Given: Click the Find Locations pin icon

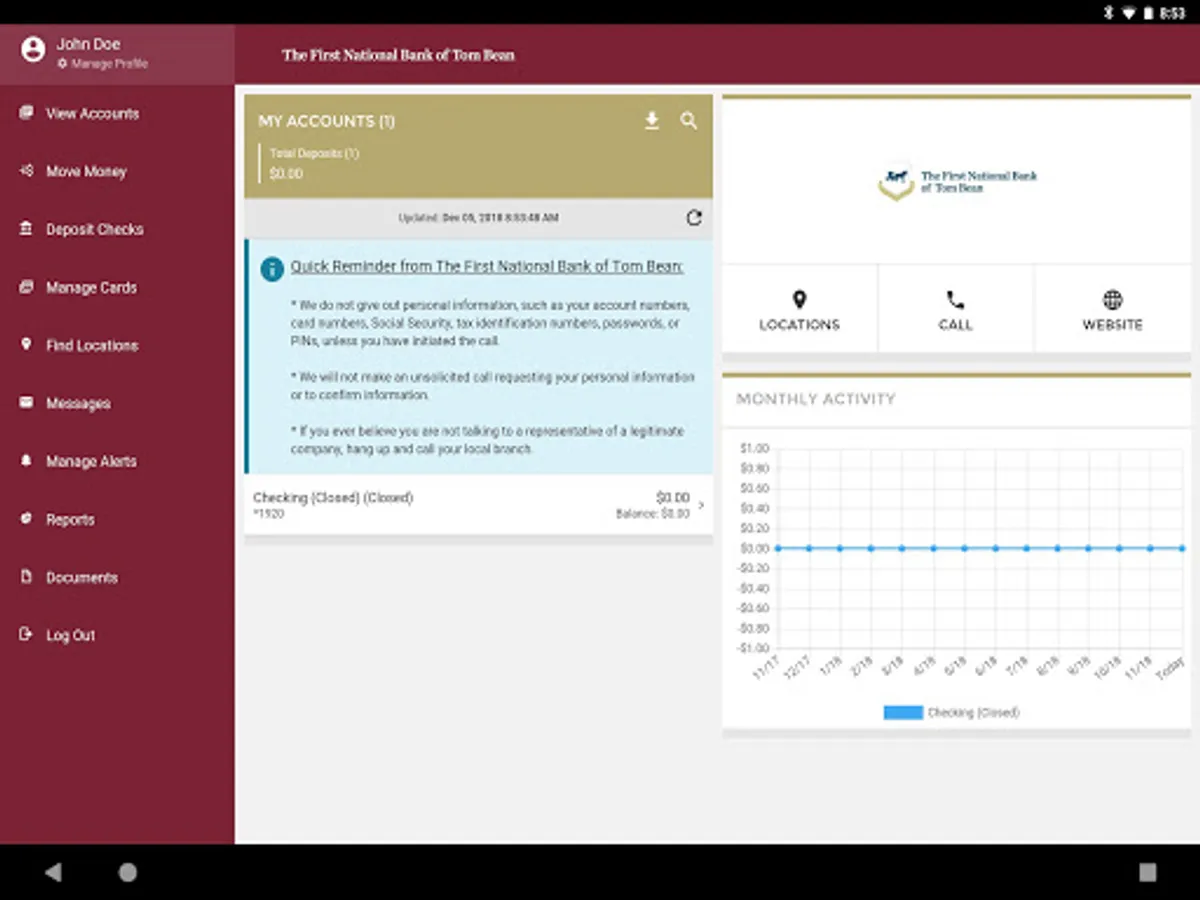Looking at the screenshot, I should (26, 345).
